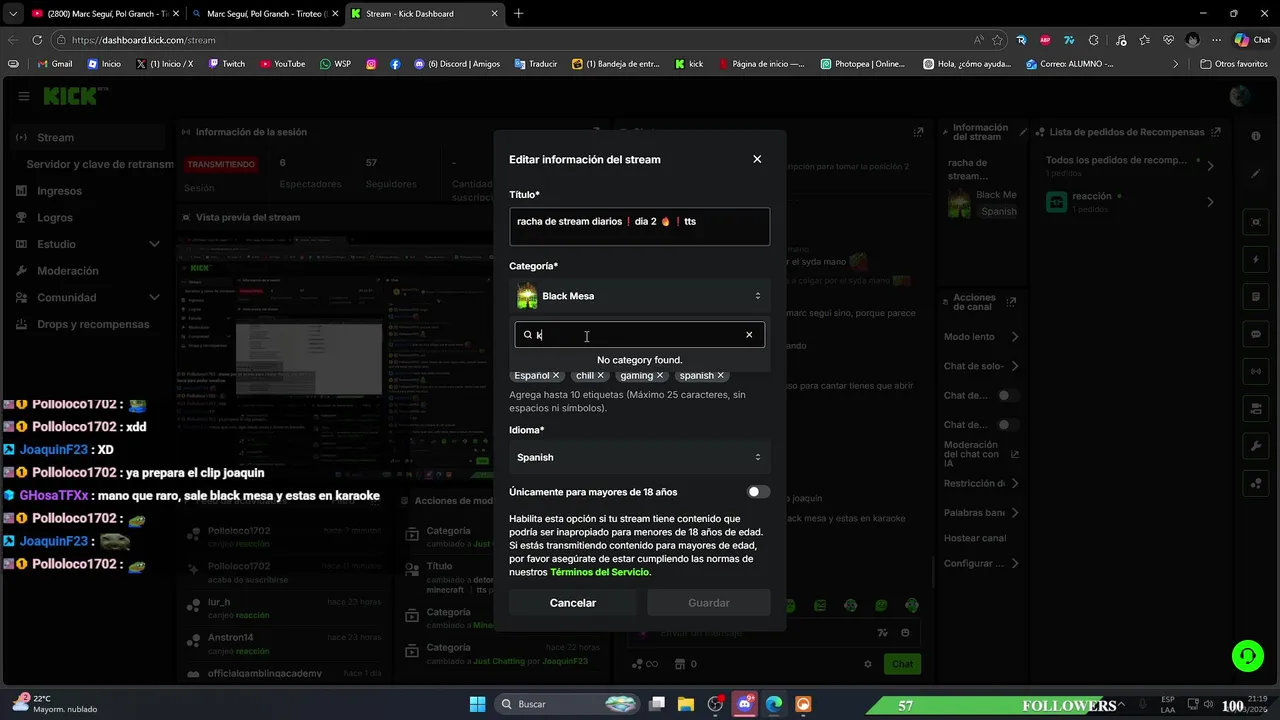Open the Photopea bookmark
1280x720 pixels.
[862, 64]
